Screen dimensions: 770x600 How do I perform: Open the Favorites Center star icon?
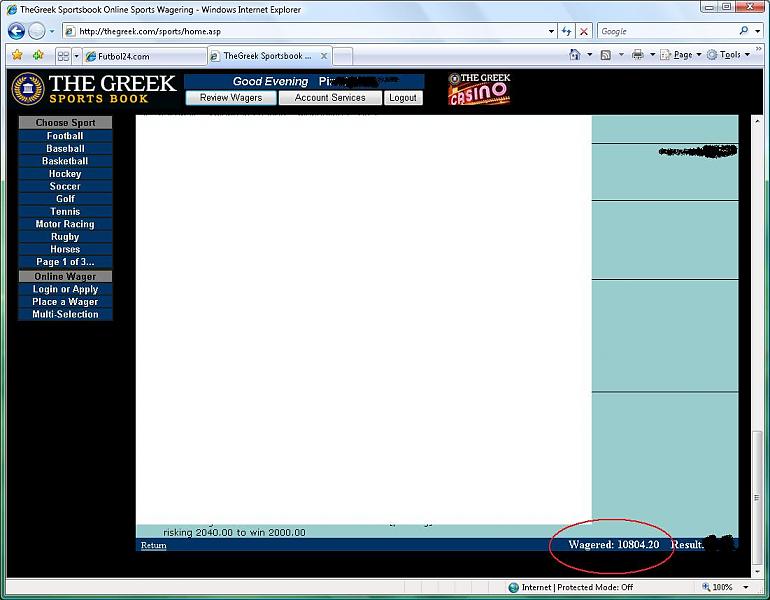click(17, 55)
